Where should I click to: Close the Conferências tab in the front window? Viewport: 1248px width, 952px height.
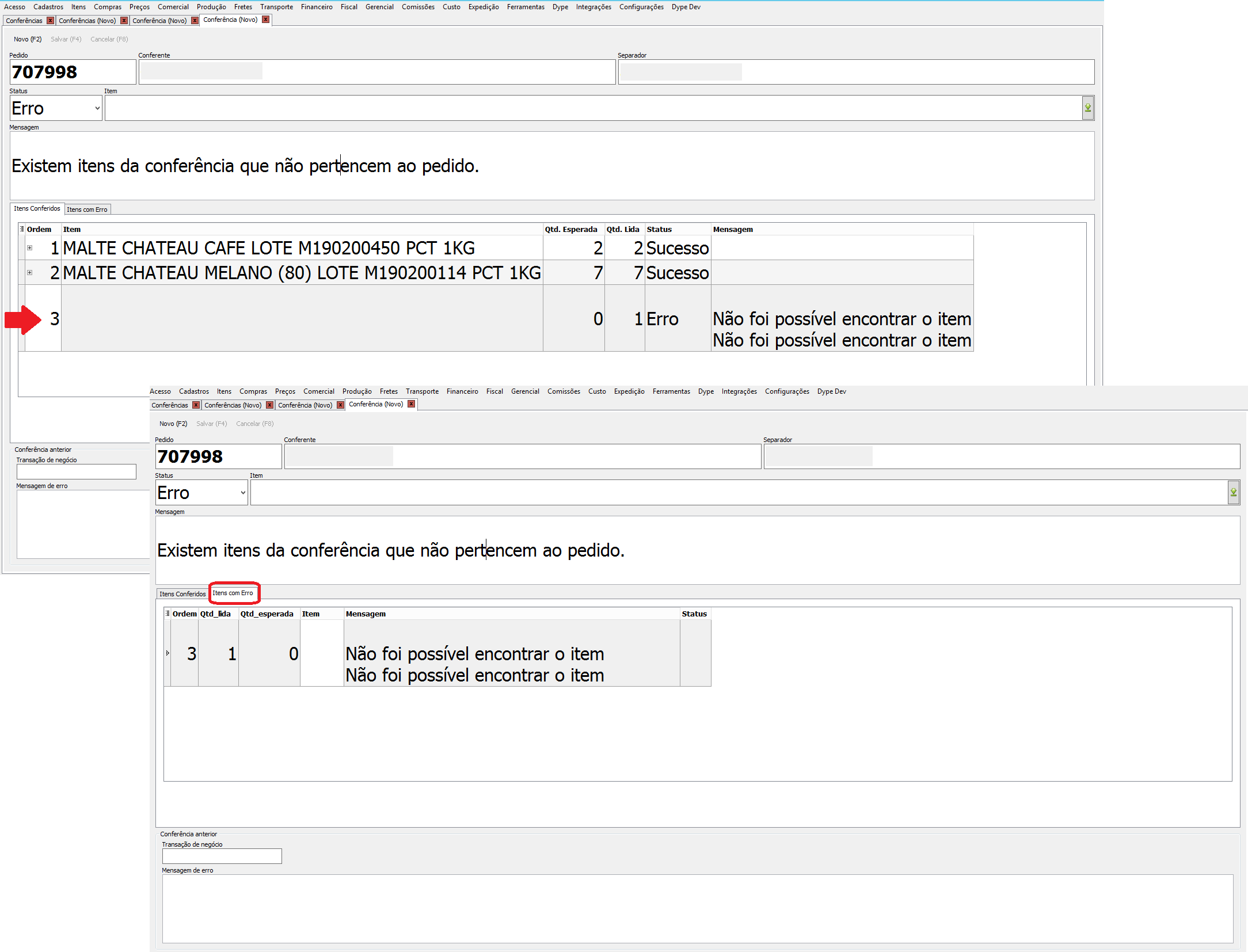pos(196,405)
